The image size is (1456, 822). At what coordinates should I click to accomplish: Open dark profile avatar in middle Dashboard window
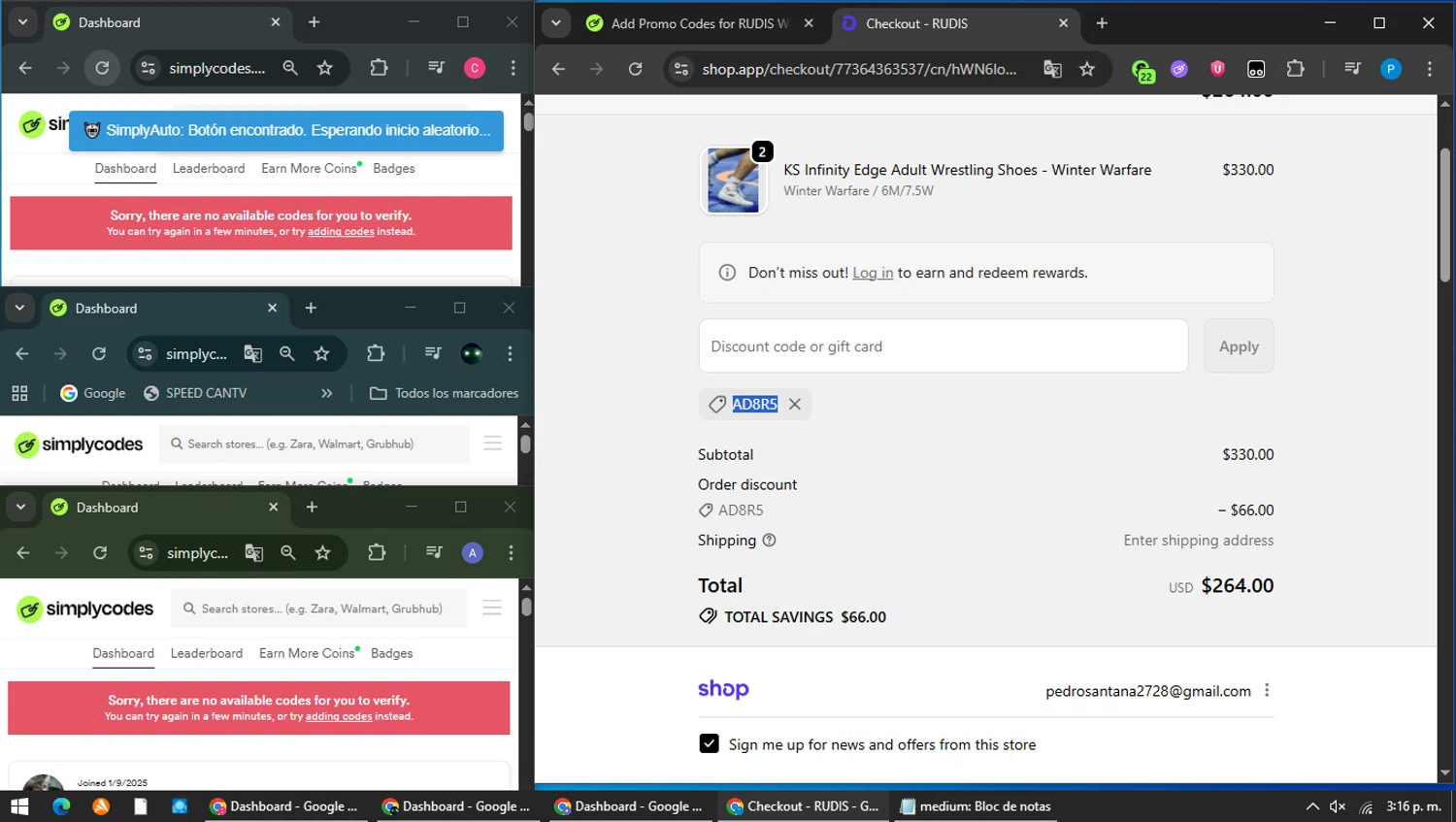[472, 354]
